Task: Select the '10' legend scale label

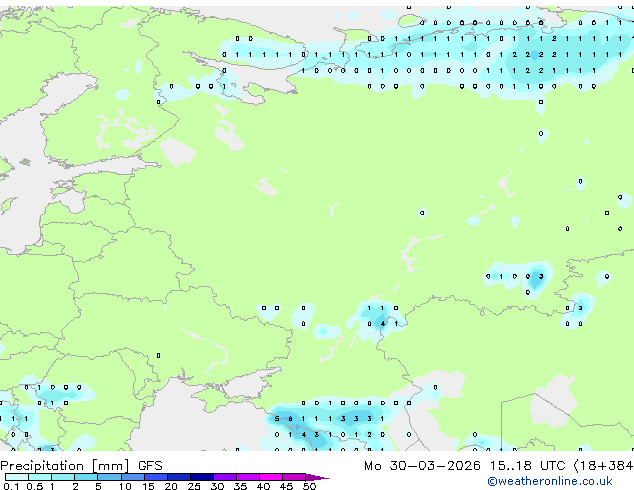Action: [x=125, y=486]
